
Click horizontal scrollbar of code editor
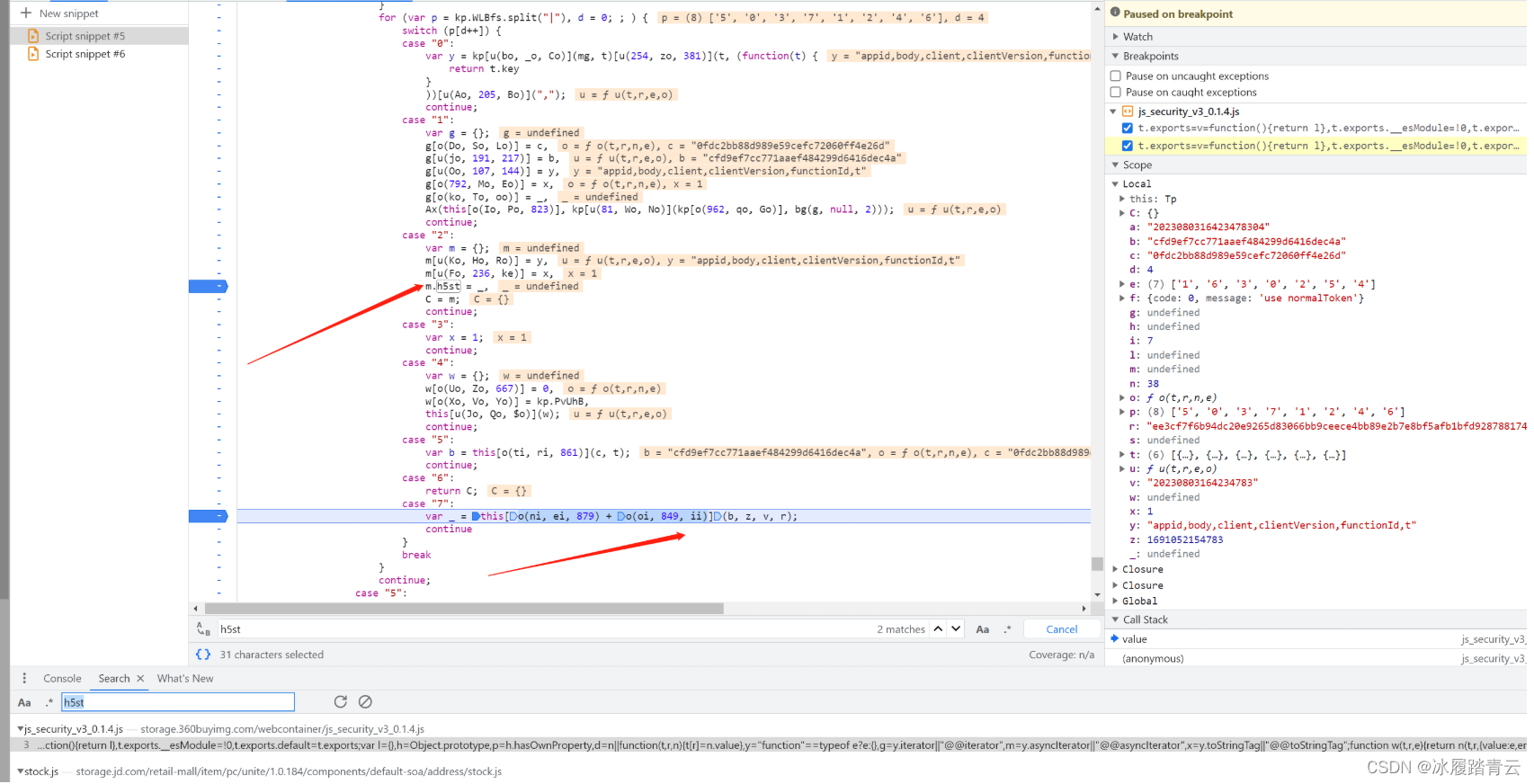(464, 610)
